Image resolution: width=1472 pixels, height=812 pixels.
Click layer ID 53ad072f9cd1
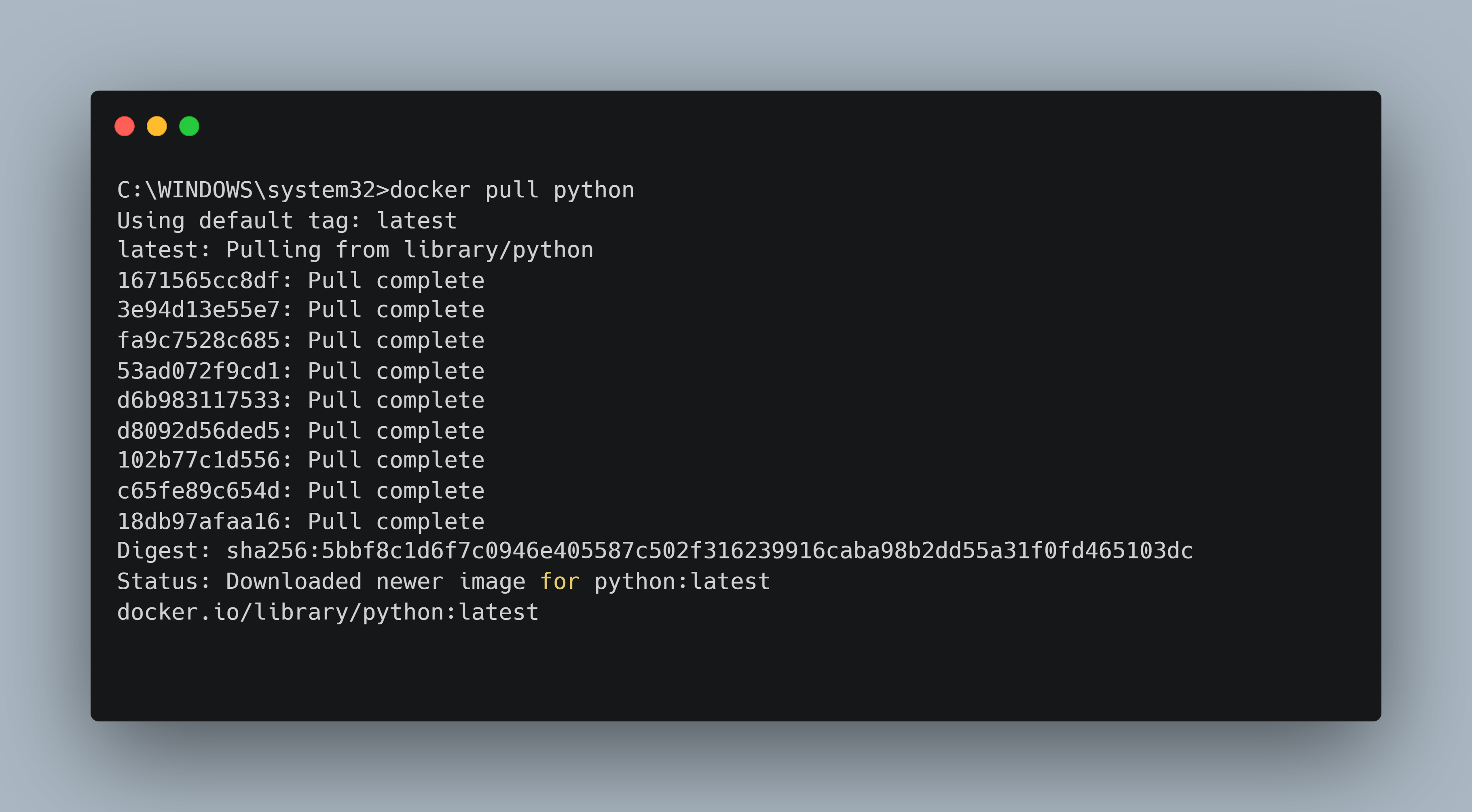[198, 371]
